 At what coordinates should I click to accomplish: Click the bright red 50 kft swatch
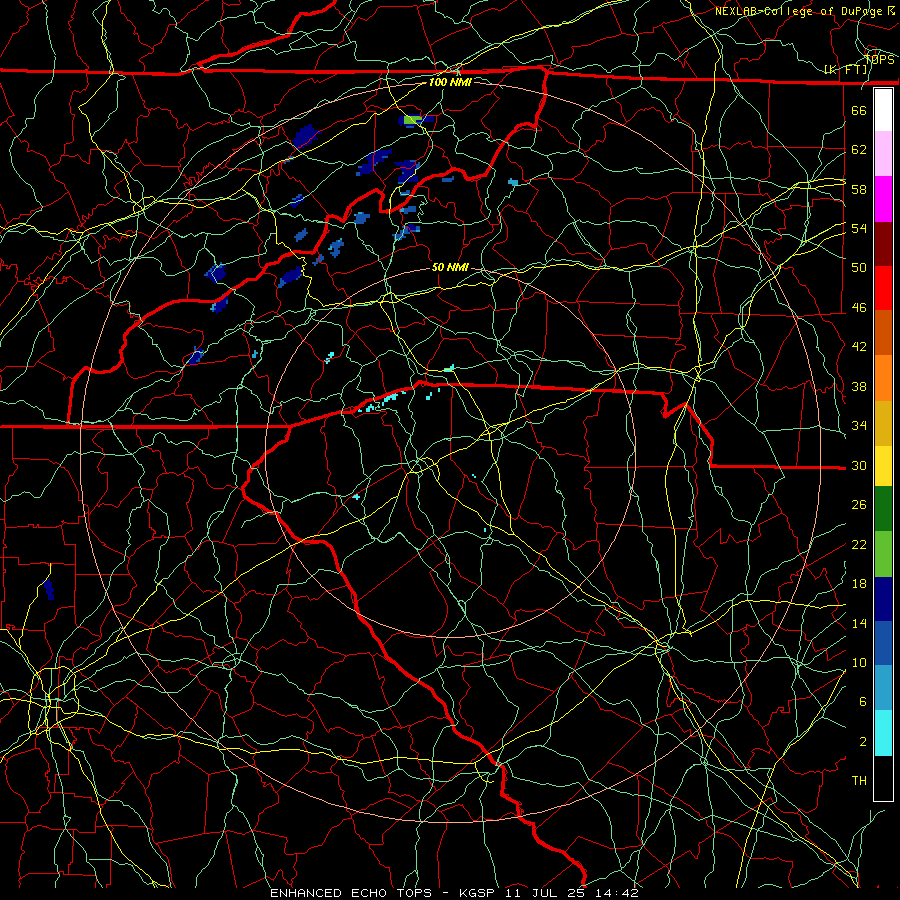pyautogui.click(x=883, y=288)
